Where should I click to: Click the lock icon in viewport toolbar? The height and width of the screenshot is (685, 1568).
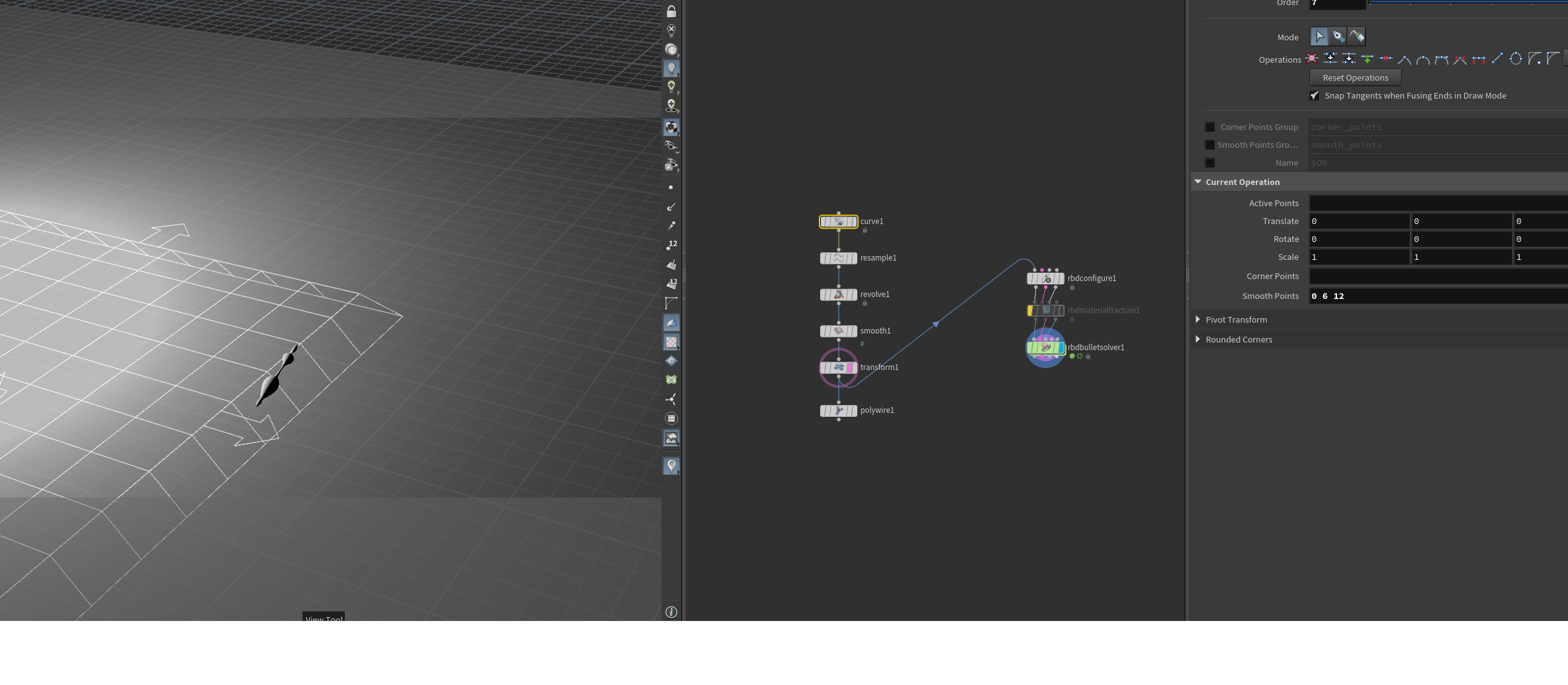coord(671,11)
